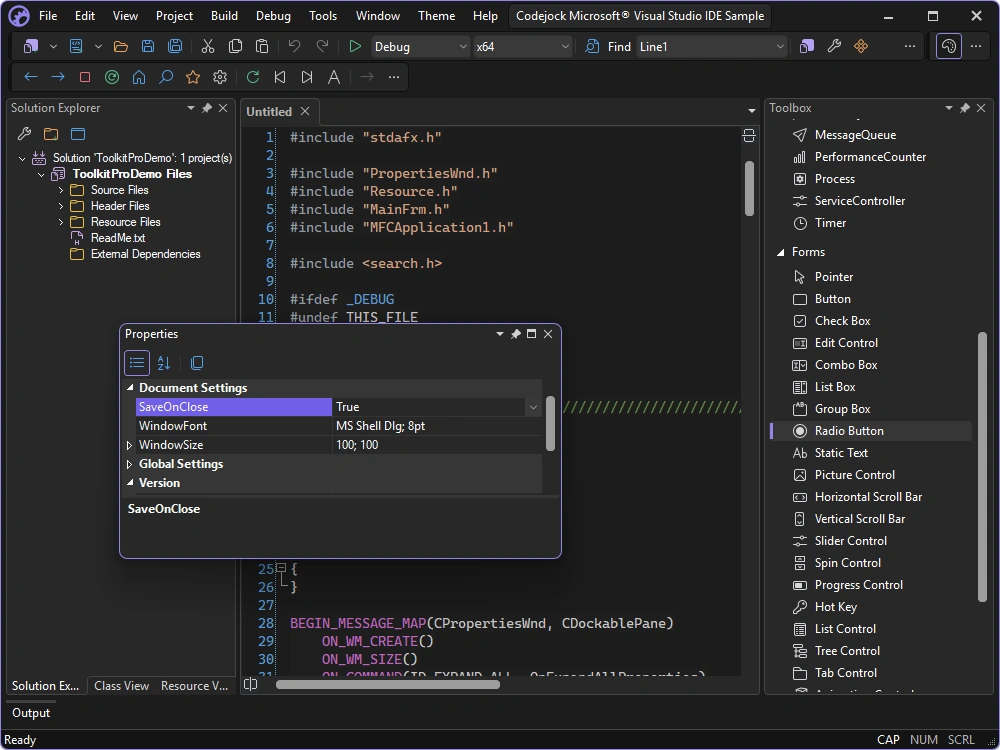Open settings gear icon in web toolbar
The height and width of the screenshot is (750, 1000).
(220, 77)
